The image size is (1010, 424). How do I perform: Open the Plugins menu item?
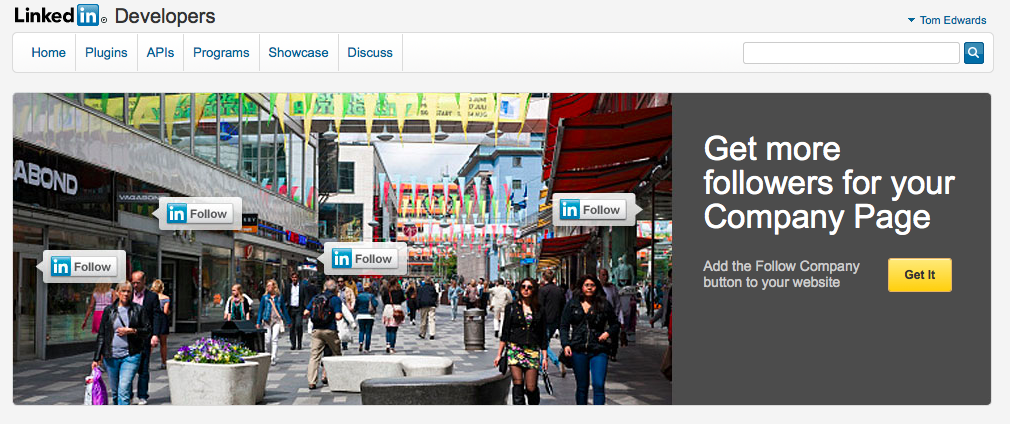click(106, 53)
